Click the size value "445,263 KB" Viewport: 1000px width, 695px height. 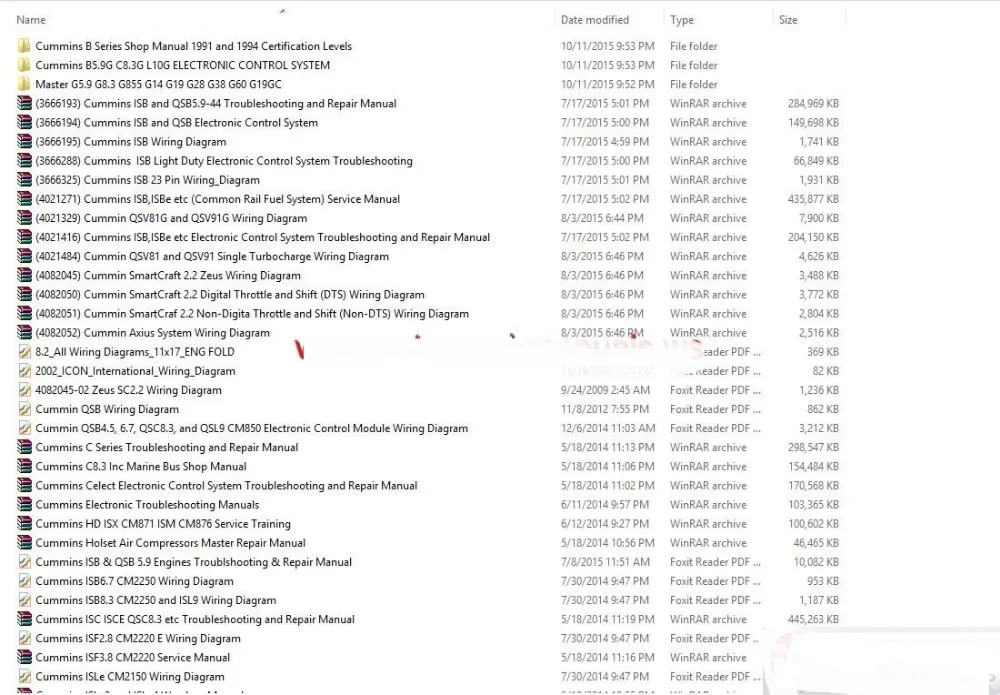click(x=813, y=619)
